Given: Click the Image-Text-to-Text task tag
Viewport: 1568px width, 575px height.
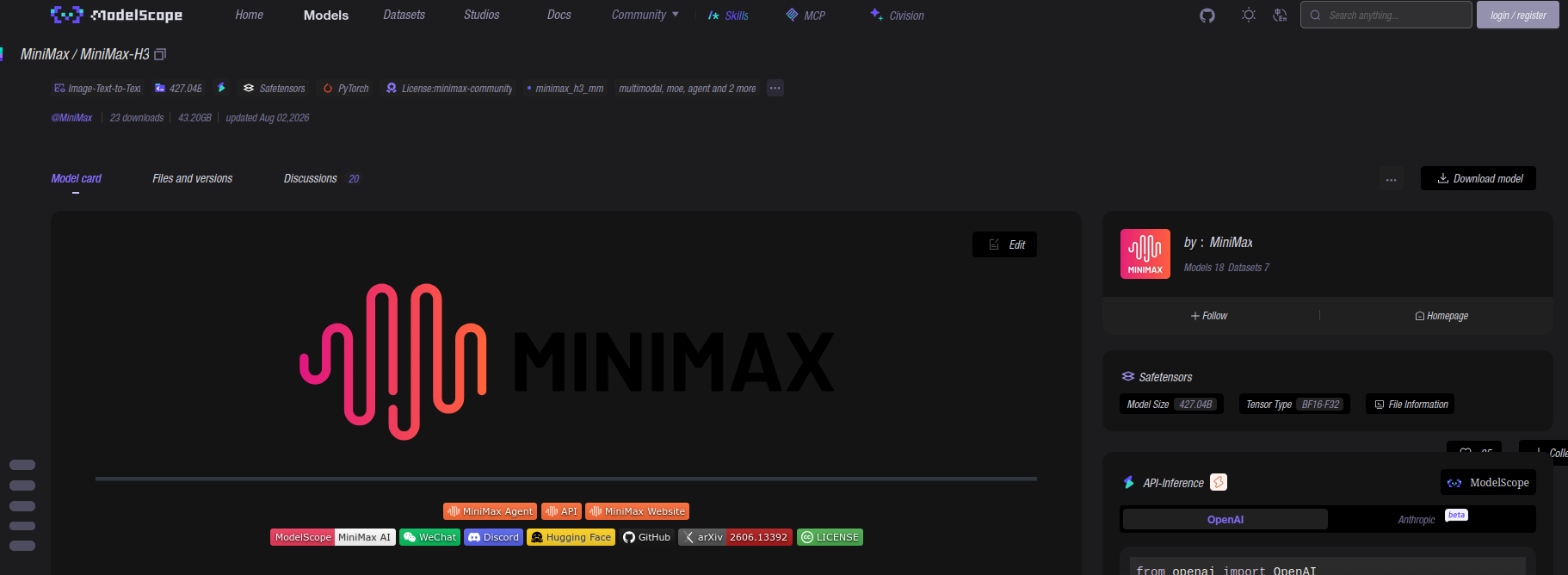Looking at the screenshot, I should [x=97, y=88].
